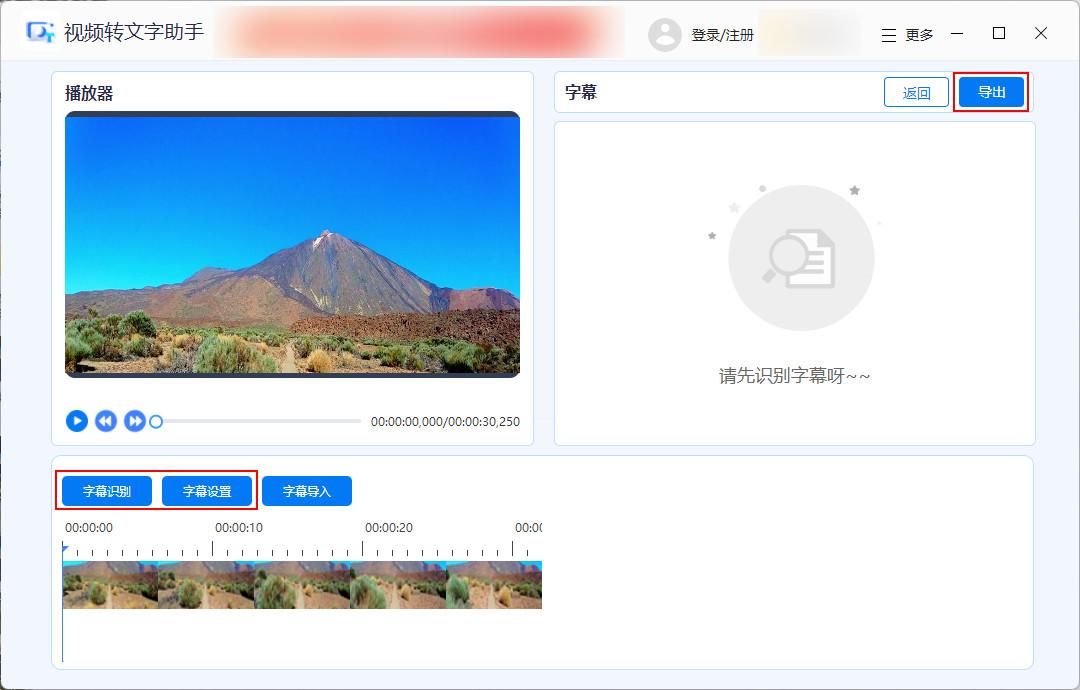This screenshot has width=1080, height=690.
Task: Import subtitles using 字幕导入
Action: pyautogui.click(x=307, y=490)
